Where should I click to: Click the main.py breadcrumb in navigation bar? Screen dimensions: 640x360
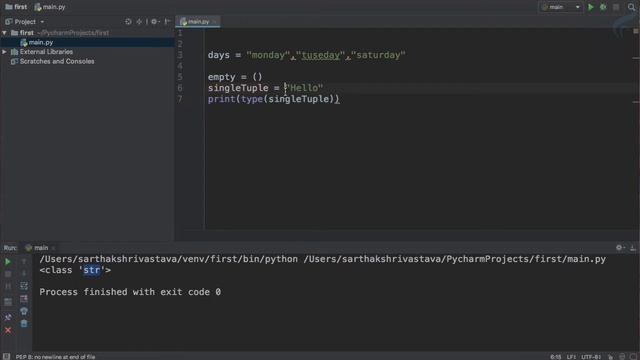pyautogui.click(x=50, y=7)
